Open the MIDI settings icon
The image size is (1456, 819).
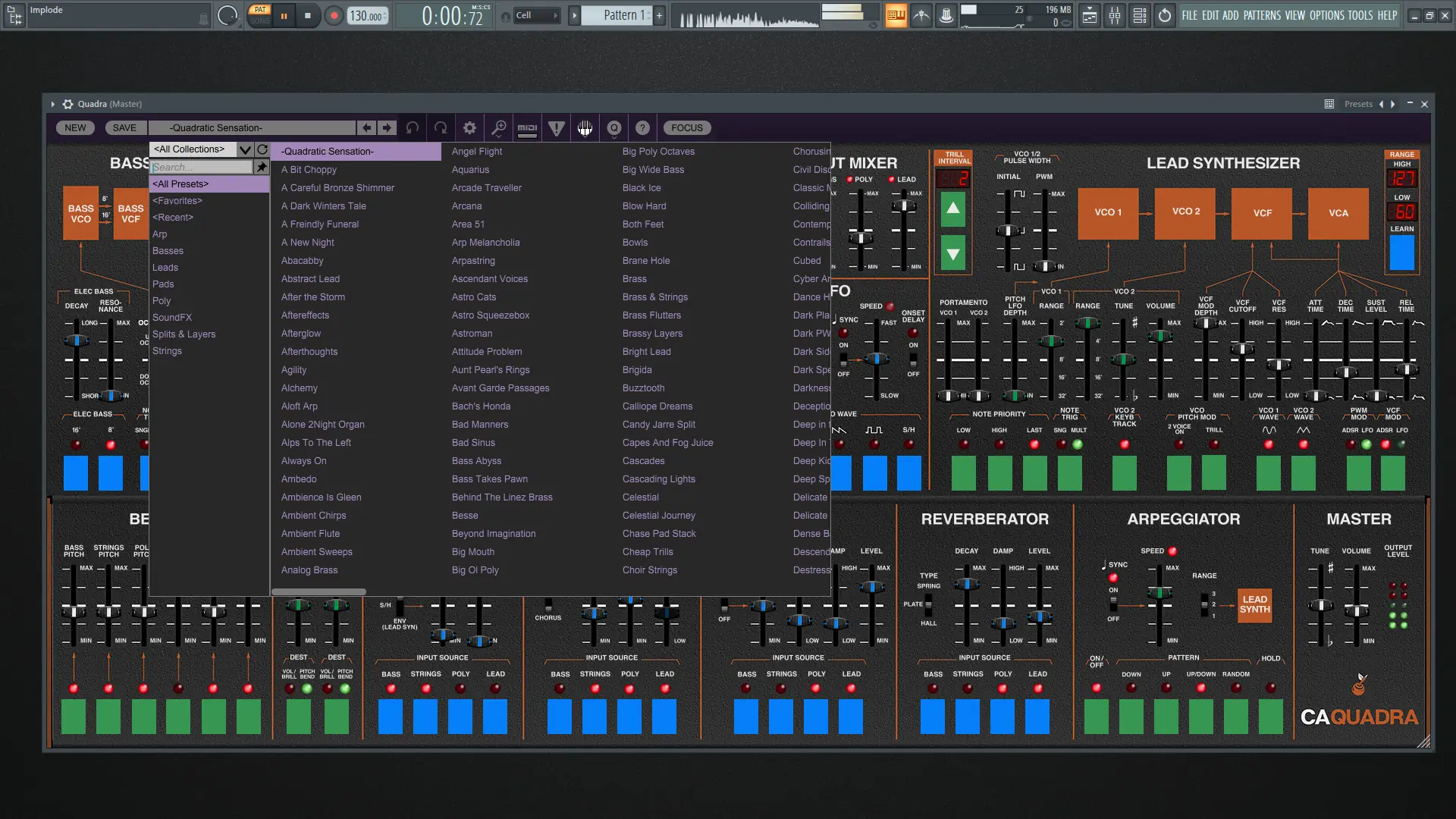click(x=527, y=128)
